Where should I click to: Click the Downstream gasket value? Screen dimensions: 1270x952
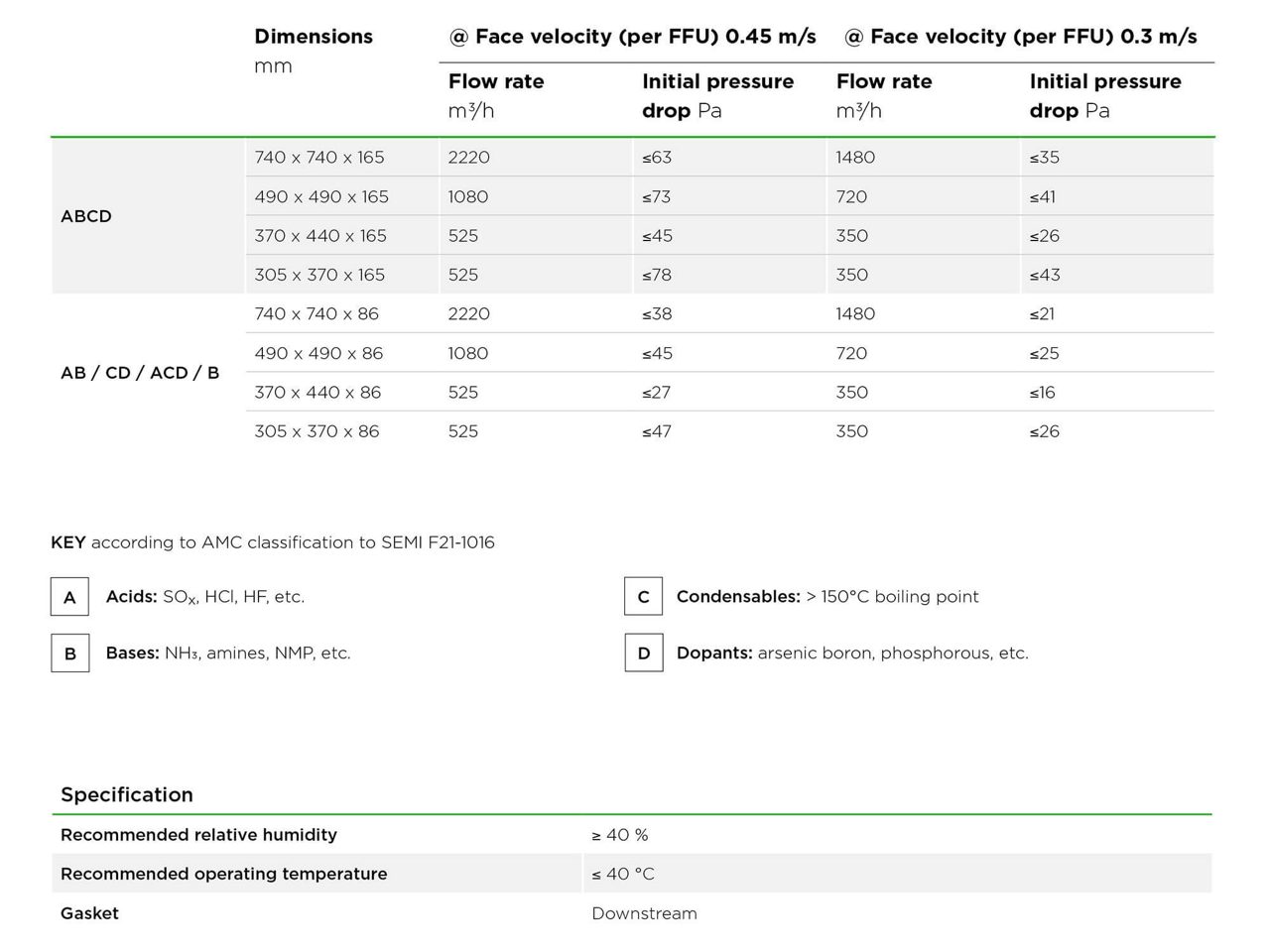click(x=644, y=913)
